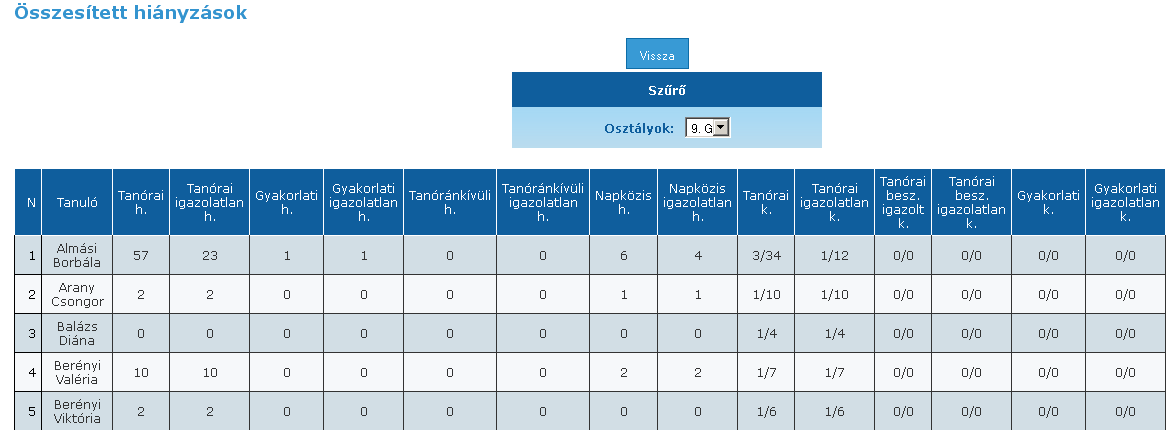The height and width of the screenshot is (430, 1166).
Task: Click Almási Borbála's Tanórai h. value 57
Action: 141,255
